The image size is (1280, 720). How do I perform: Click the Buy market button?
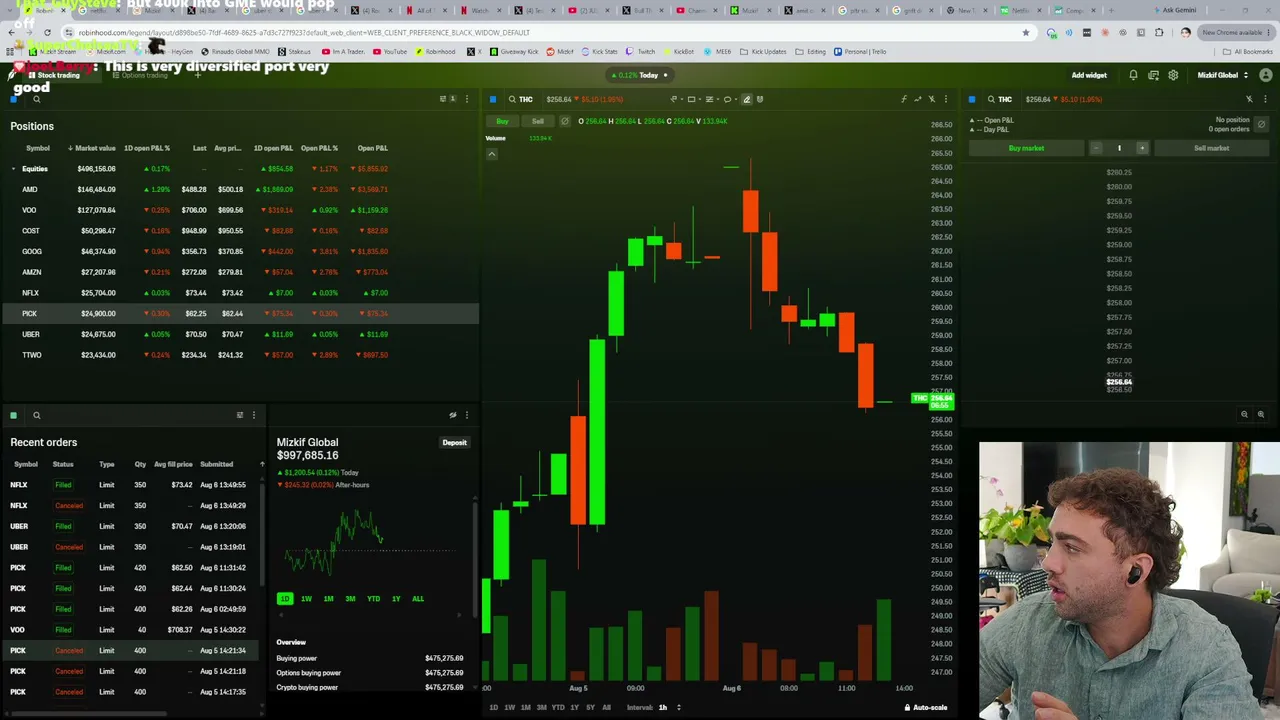click(1026, 148)
